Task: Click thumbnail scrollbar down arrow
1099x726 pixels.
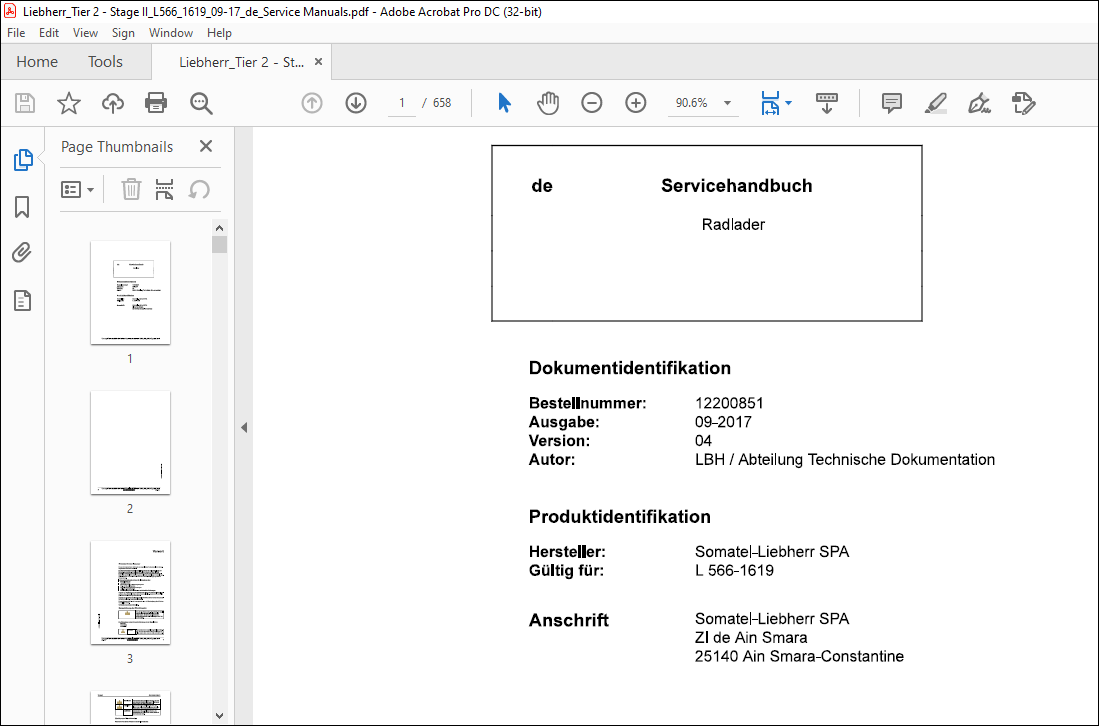Action: tap(219, 715)
